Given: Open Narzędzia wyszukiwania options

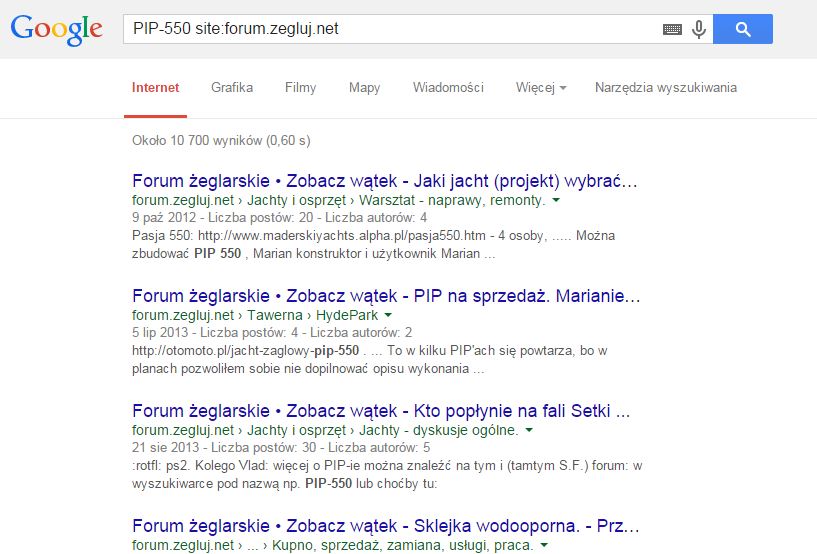Looking at the screenshot, I should 665,88.
